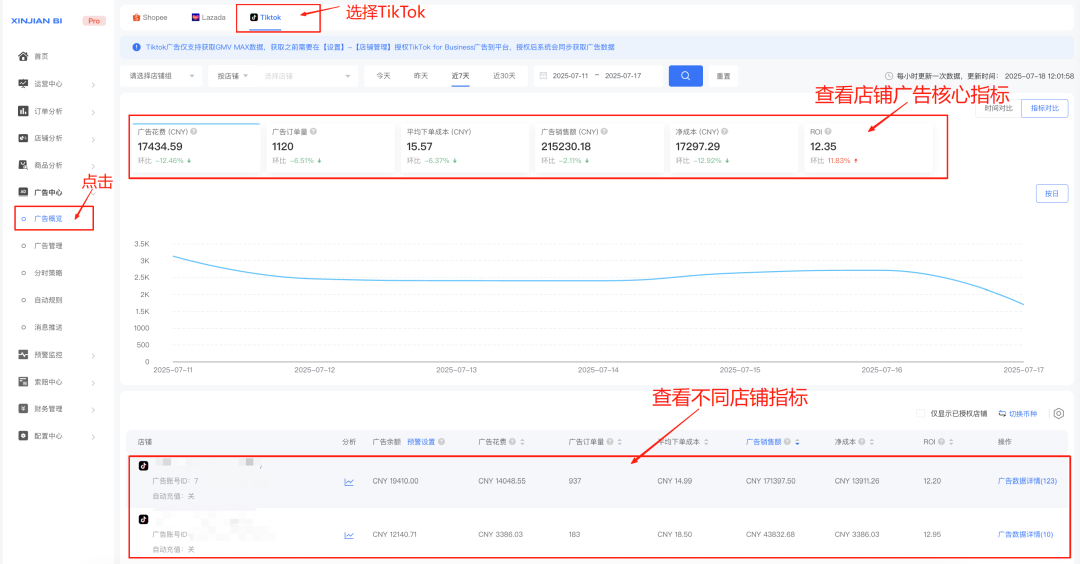Sort table by ROI column arrows
This screenshot has height=564, width=1080.
point(951,442)
